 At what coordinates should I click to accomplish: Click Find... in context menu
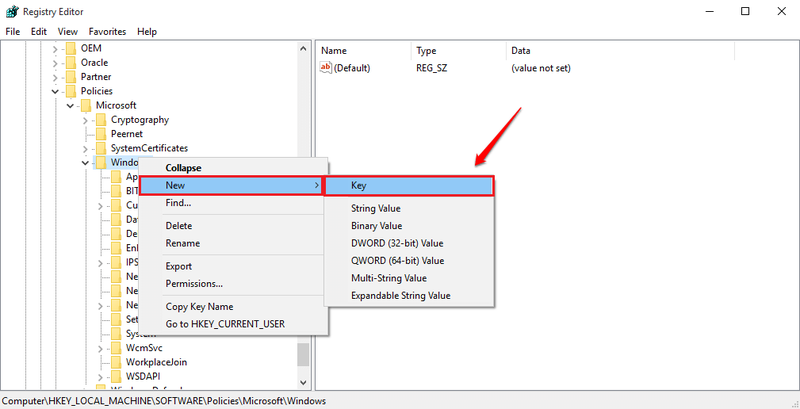point(178,203)
